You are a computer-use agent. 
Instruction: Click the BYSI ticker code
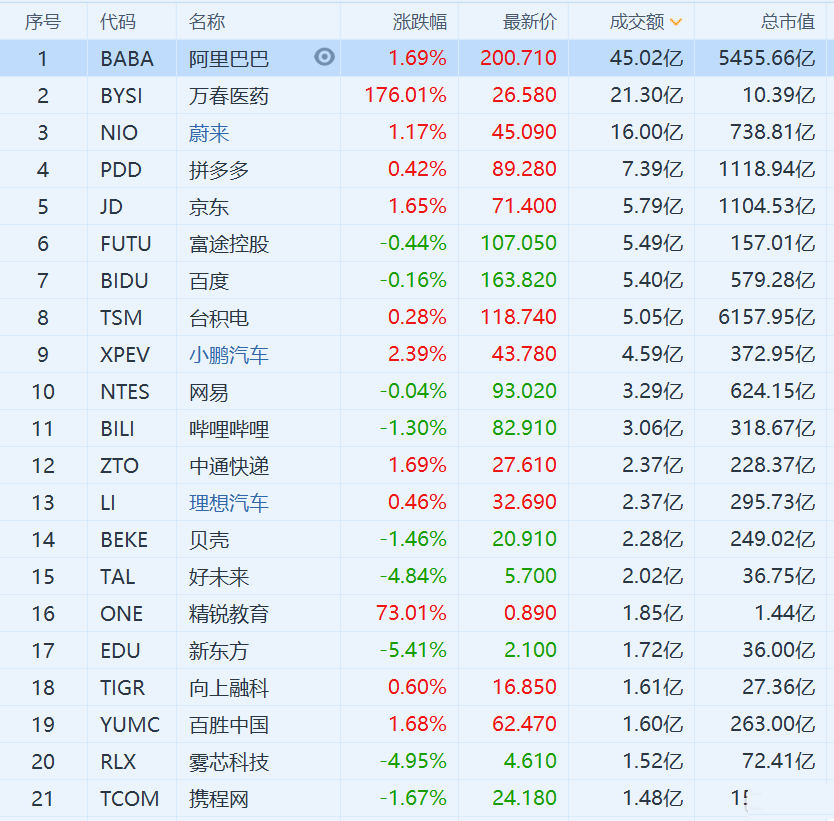tap(121, 96)
